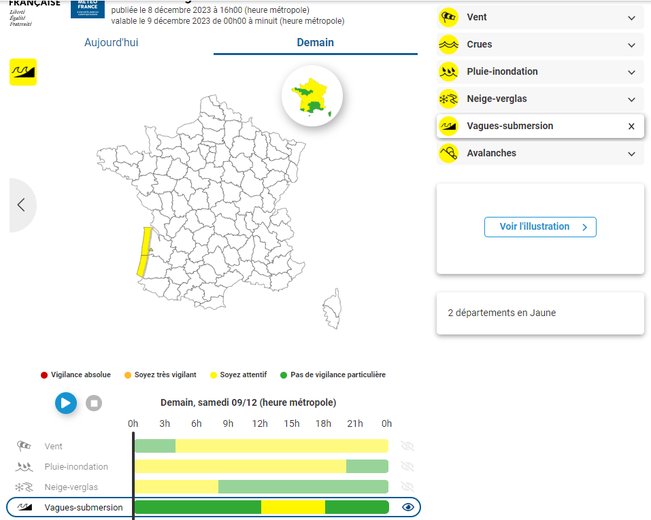651x520 pixels.
Task: Click the Neige-verglas snowflake icon in right panel
Action: point(449,99)
